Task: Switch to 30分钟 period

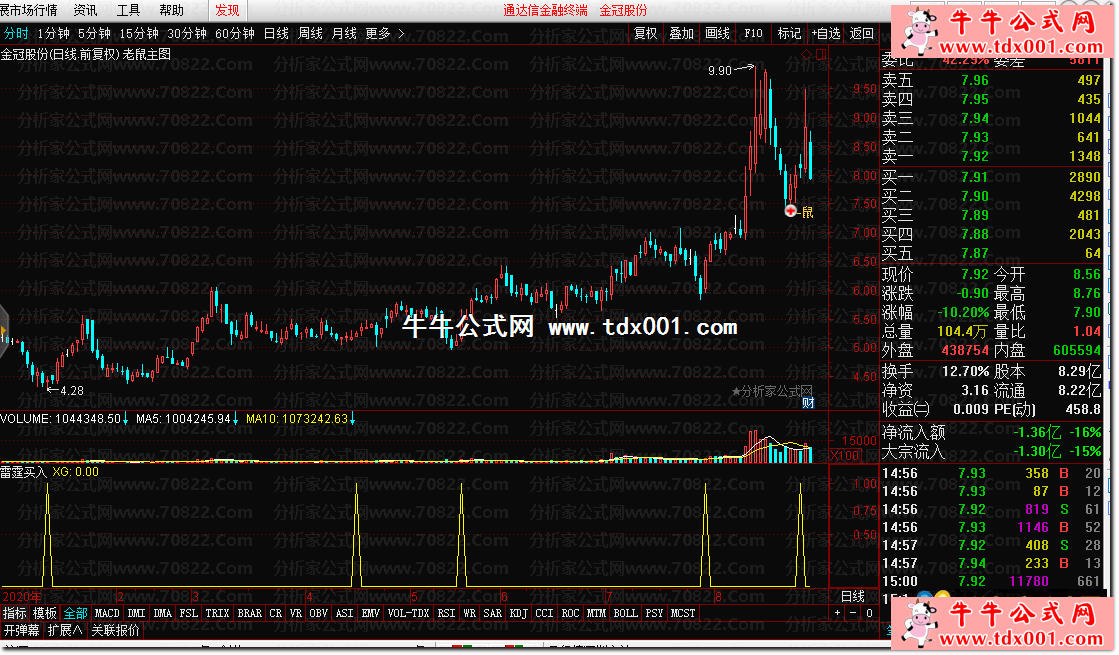Action: (x=187, y=34)
